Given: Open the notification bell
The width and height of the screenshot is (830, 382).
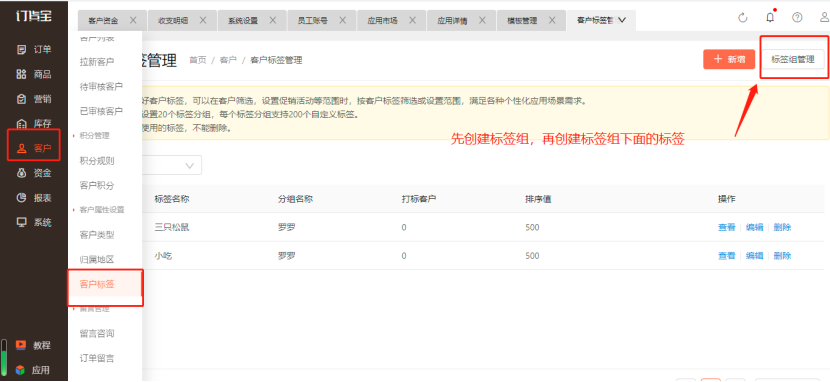Looking at the screenshot, I should pyautogui.click(x=770, y=17).
